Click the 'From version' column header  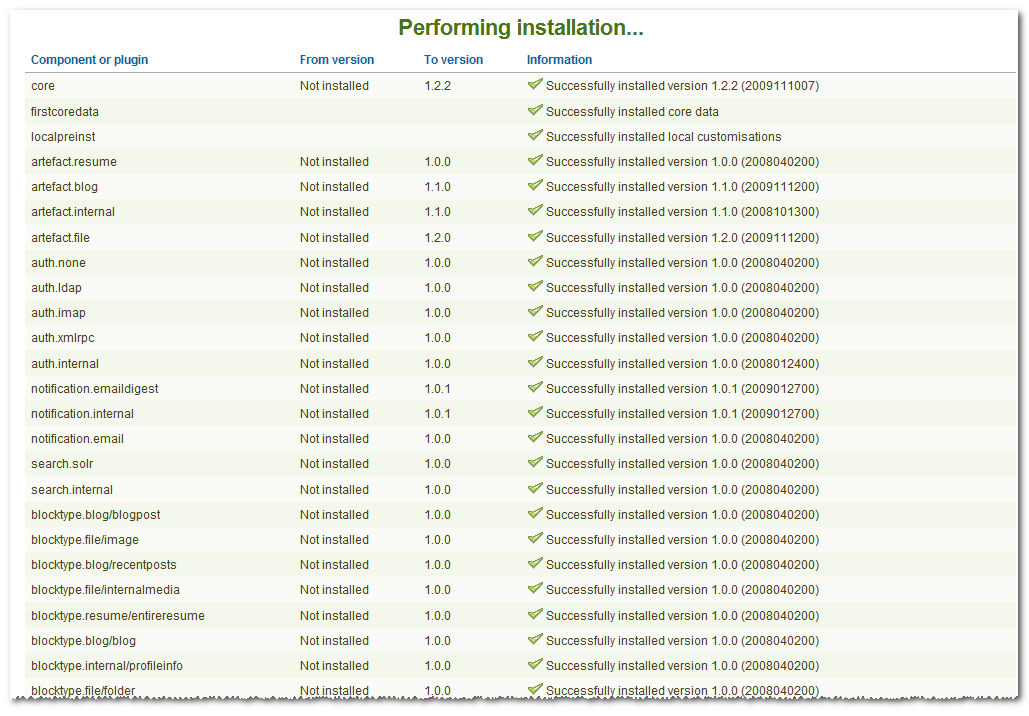337,60
